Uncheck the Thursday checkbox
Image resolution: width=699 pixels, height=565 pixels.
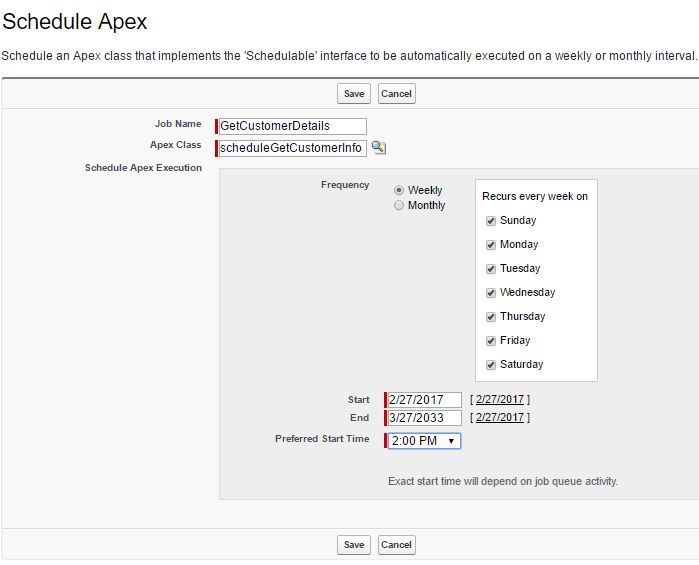coord(491,317)
